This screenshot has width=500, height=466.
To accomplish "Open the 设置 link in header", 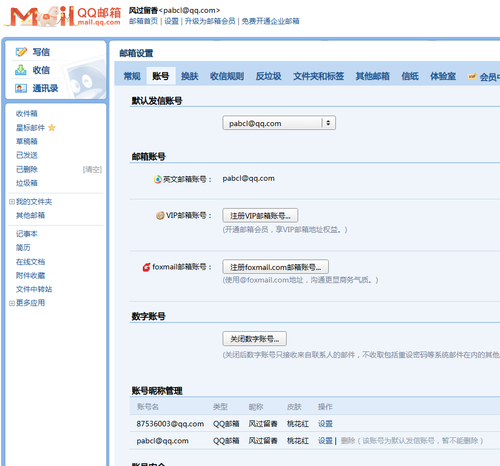I will (171, 21).
